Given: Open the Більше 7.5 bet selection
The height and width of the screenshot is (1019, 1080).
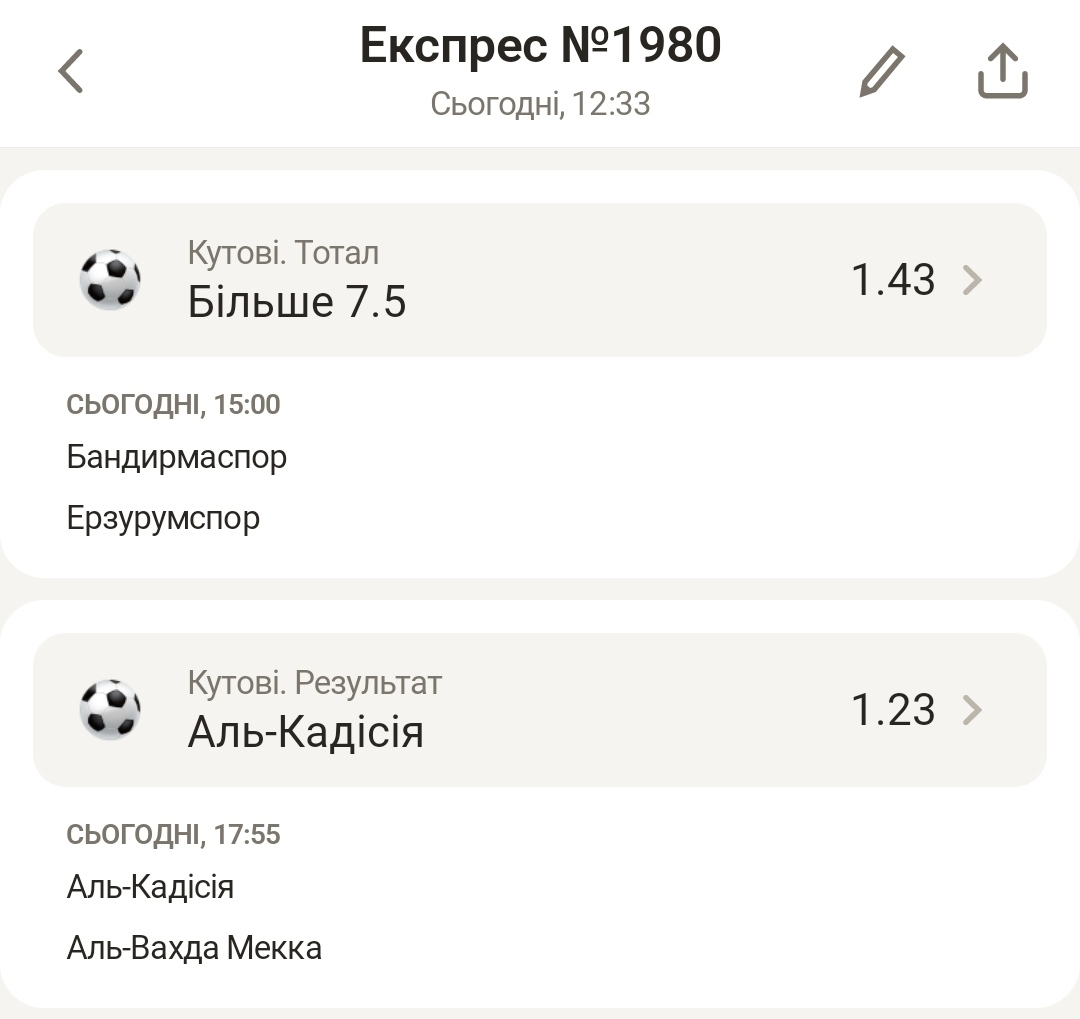Looking at the screenshot, I should (x=540, y=280).
